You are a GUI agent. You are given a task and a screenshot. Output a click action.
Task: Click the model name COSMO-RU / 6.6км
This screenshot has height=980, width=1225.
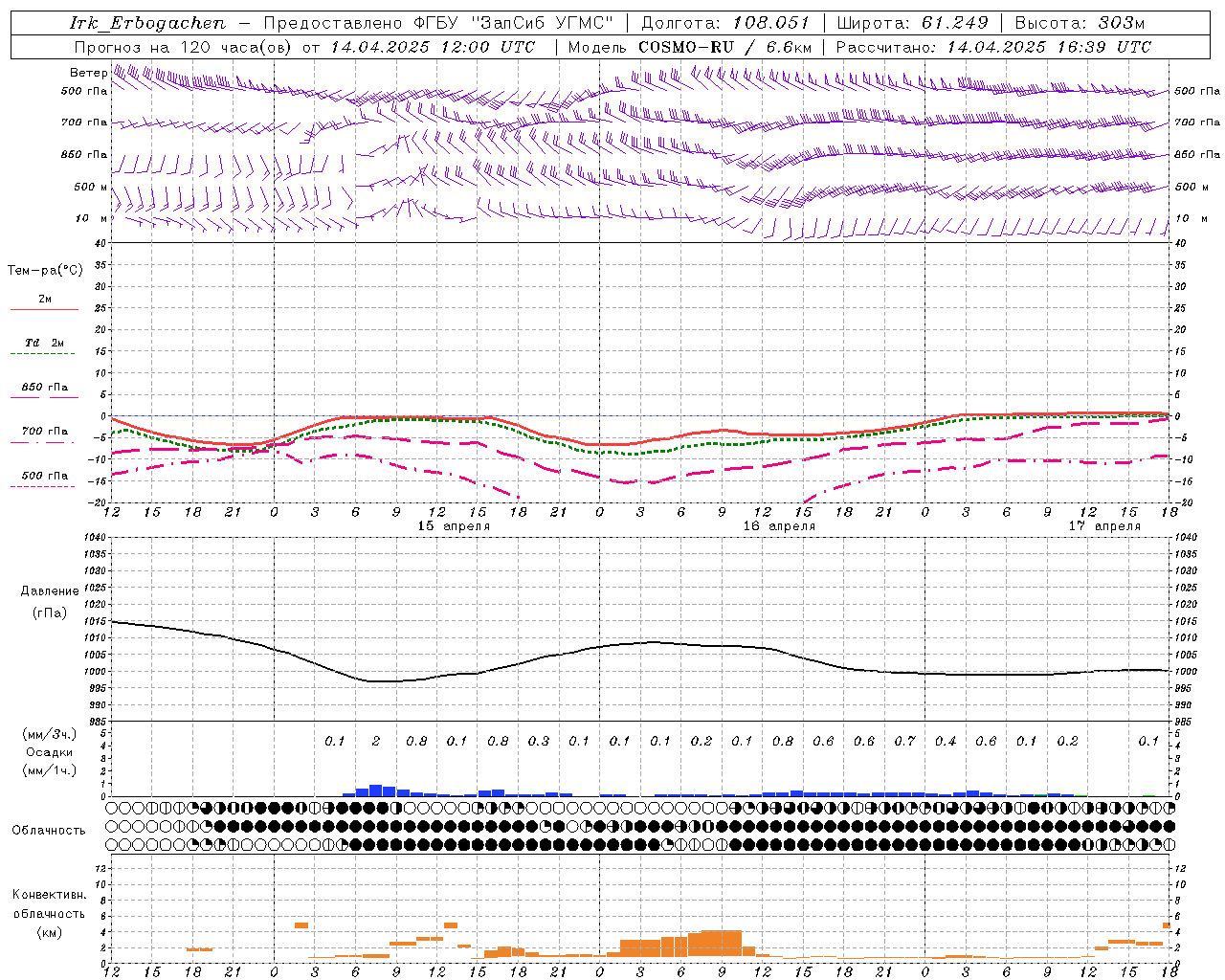tap(724, 47)
